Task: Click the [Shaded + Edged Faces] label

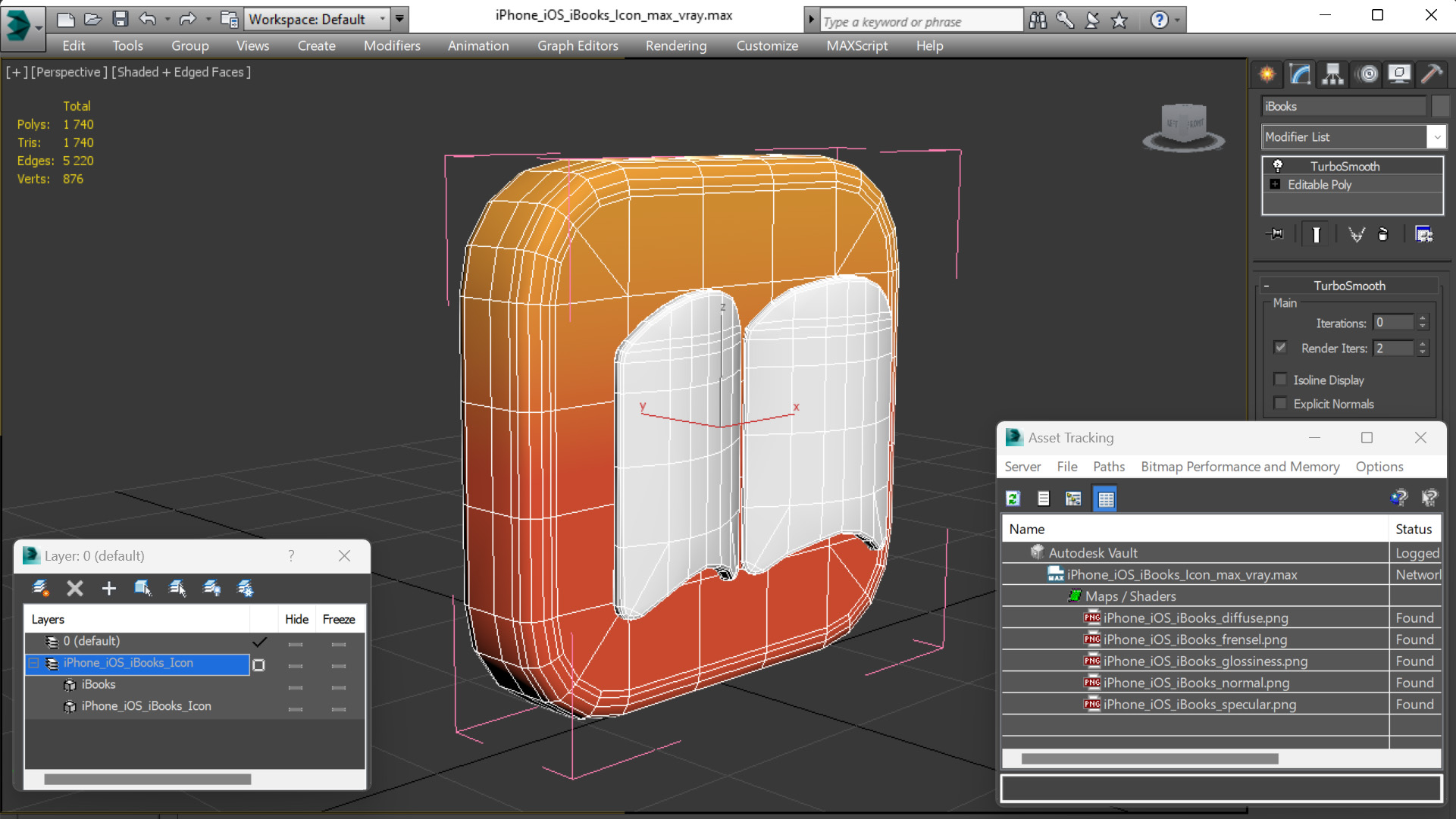Action: tap(181, 72)
